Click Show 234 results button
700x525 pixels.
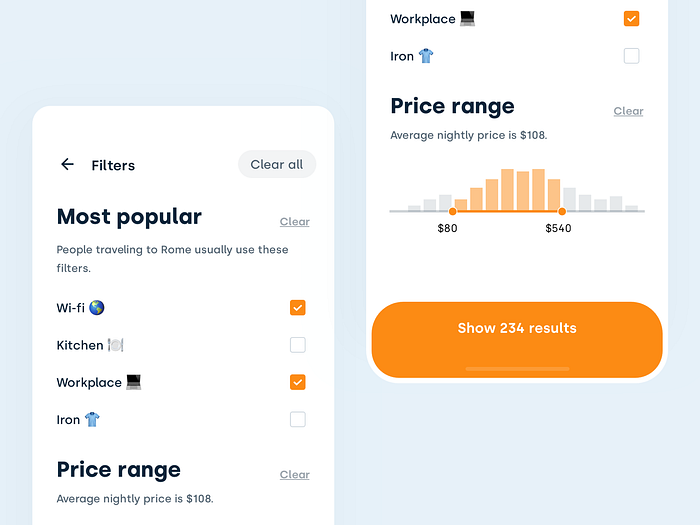point(517,340)
